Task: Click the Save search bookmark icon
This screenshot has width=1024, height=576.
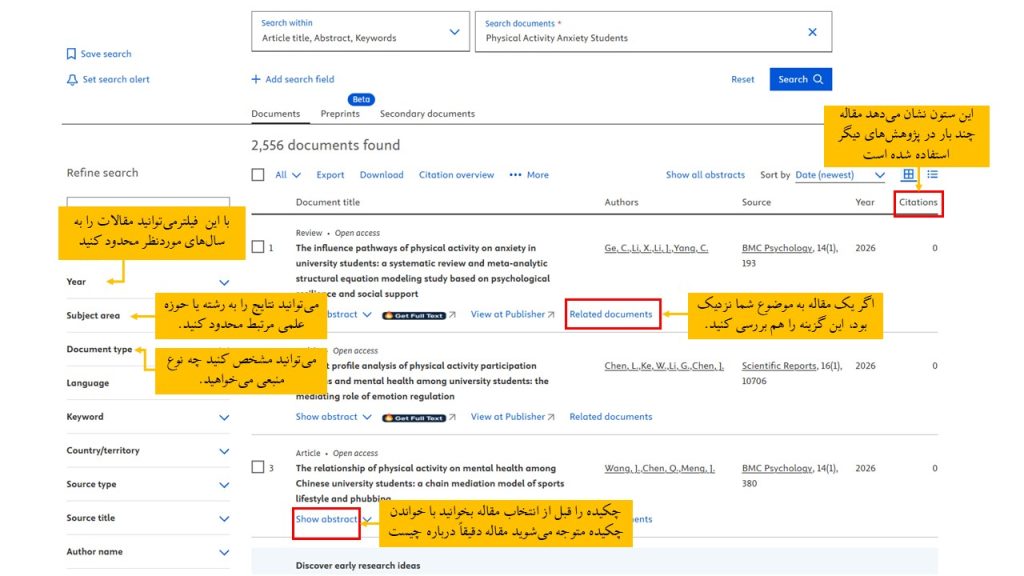Action: [x=71, y=54]
